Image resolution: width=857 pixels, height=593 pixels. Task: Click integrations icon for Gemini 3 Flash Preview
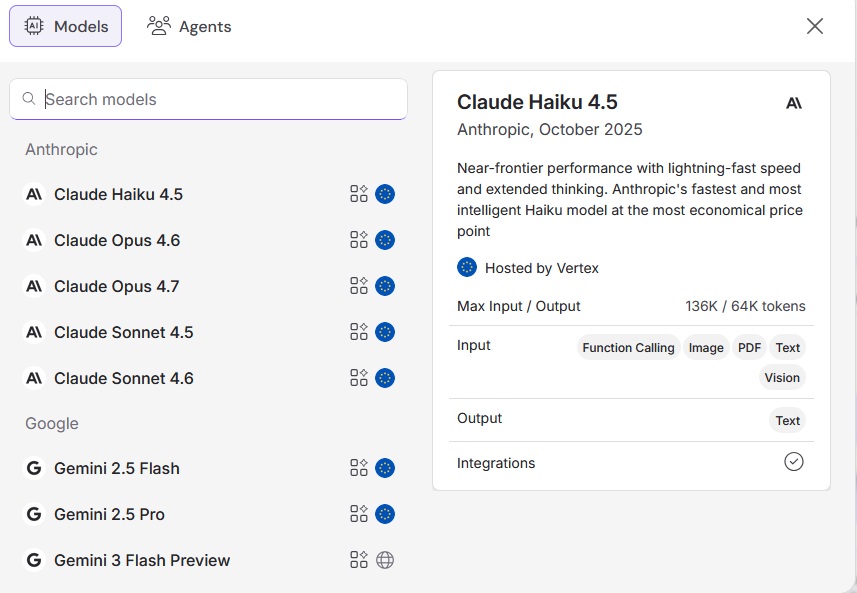(359, 559)
